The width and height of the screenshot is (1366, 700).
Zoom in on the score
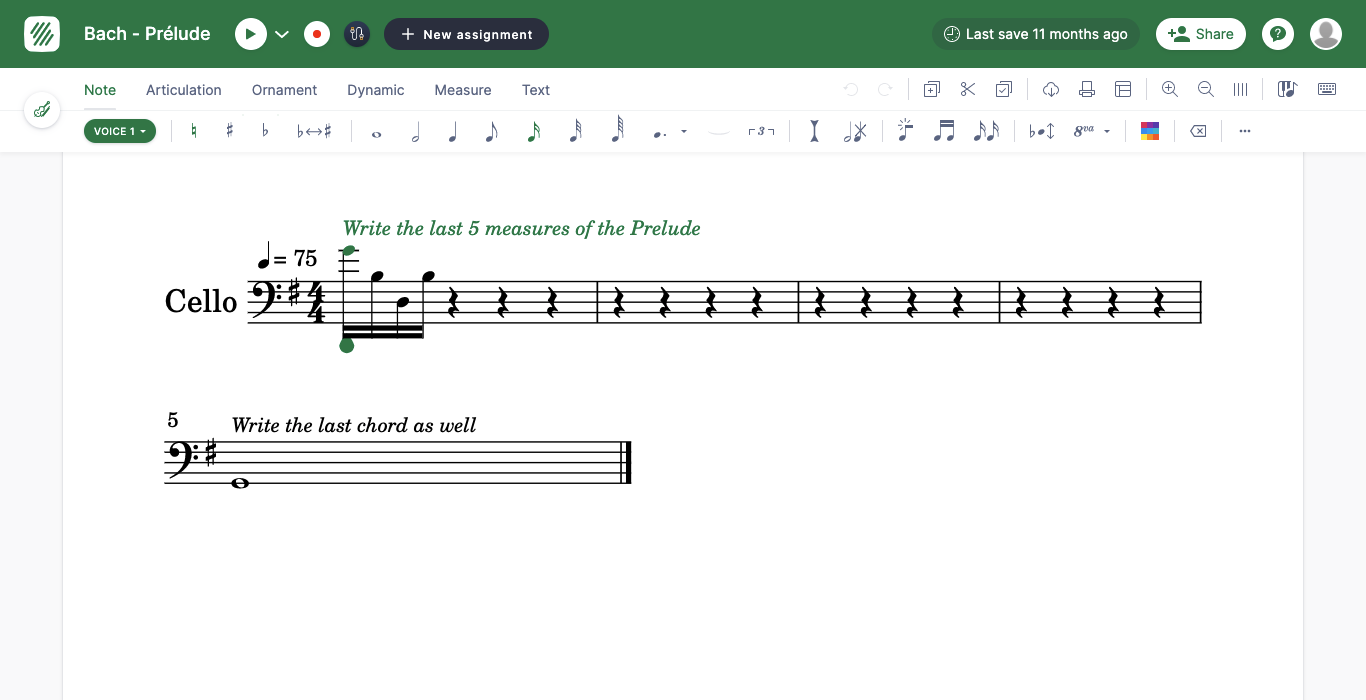click(x=1169, y=89)
